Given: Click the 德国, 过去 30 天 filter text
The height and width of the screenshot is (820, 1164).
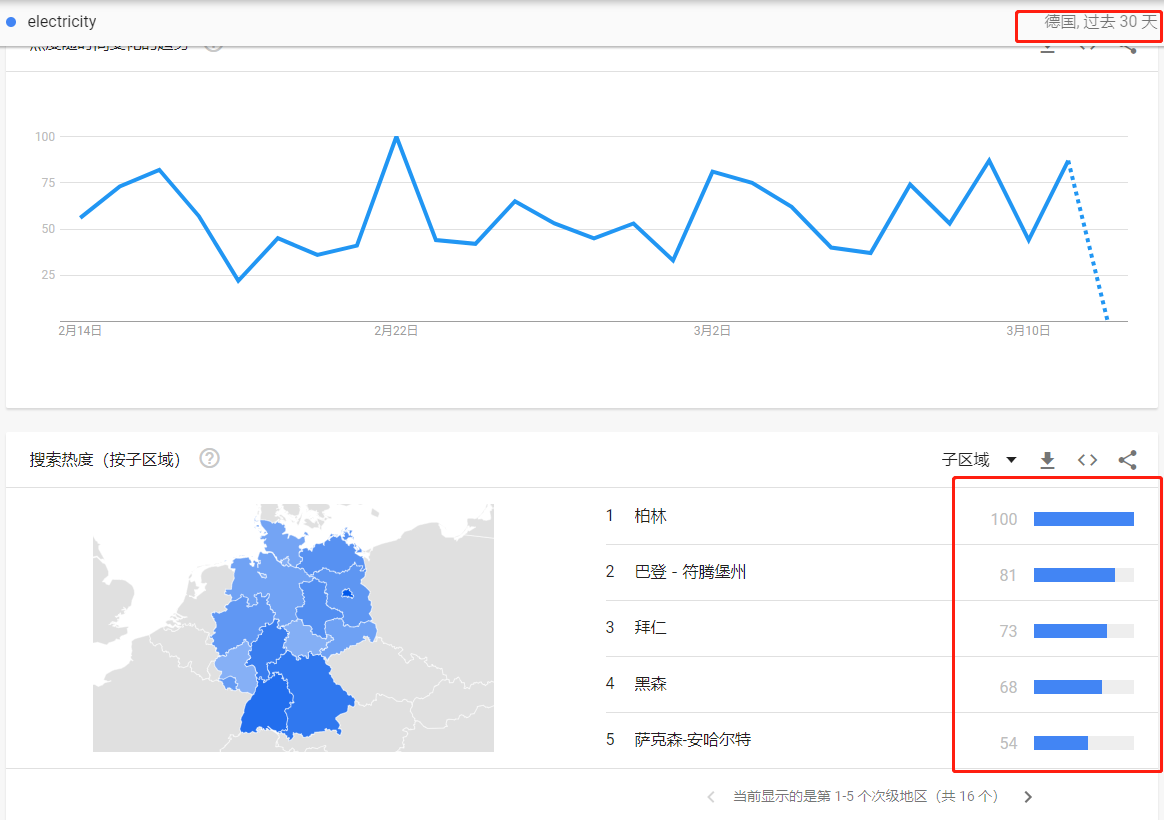Looking at the screenshot, I should coord(1100,22).
